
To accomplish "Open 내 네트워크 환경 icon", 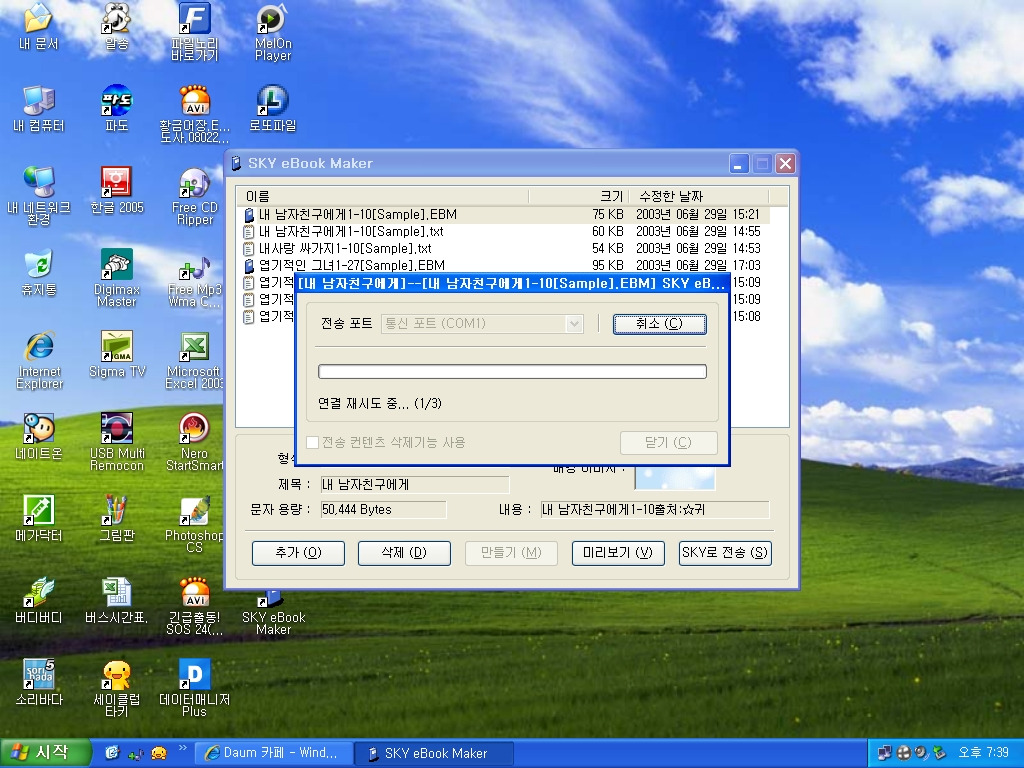I will (39, 195).
